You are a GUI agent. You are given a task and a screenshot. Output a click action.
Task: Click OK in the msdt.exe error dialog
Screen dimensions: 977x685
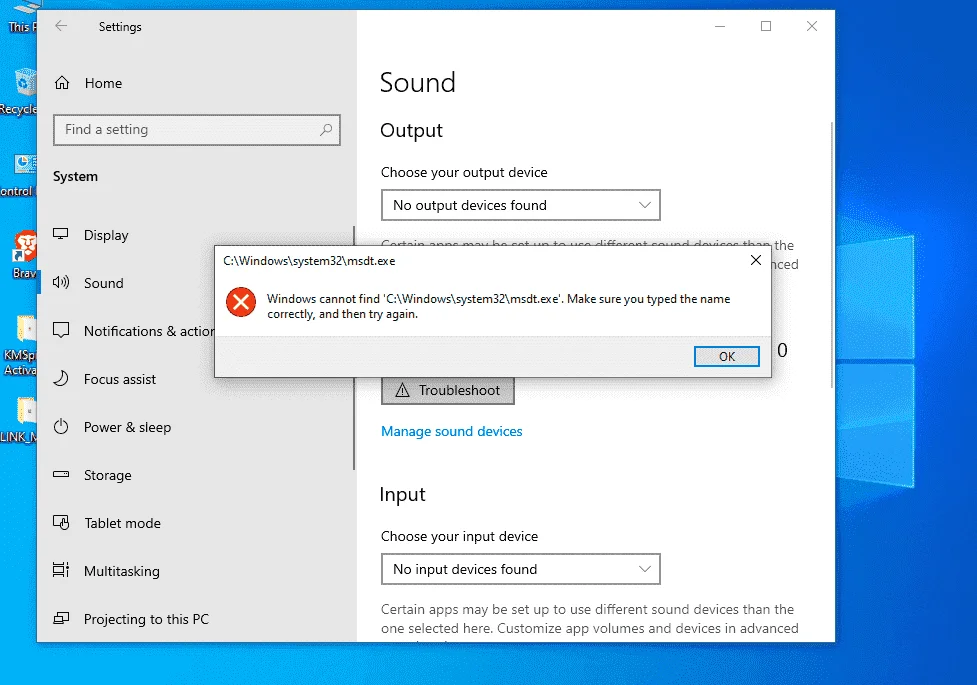727,357
